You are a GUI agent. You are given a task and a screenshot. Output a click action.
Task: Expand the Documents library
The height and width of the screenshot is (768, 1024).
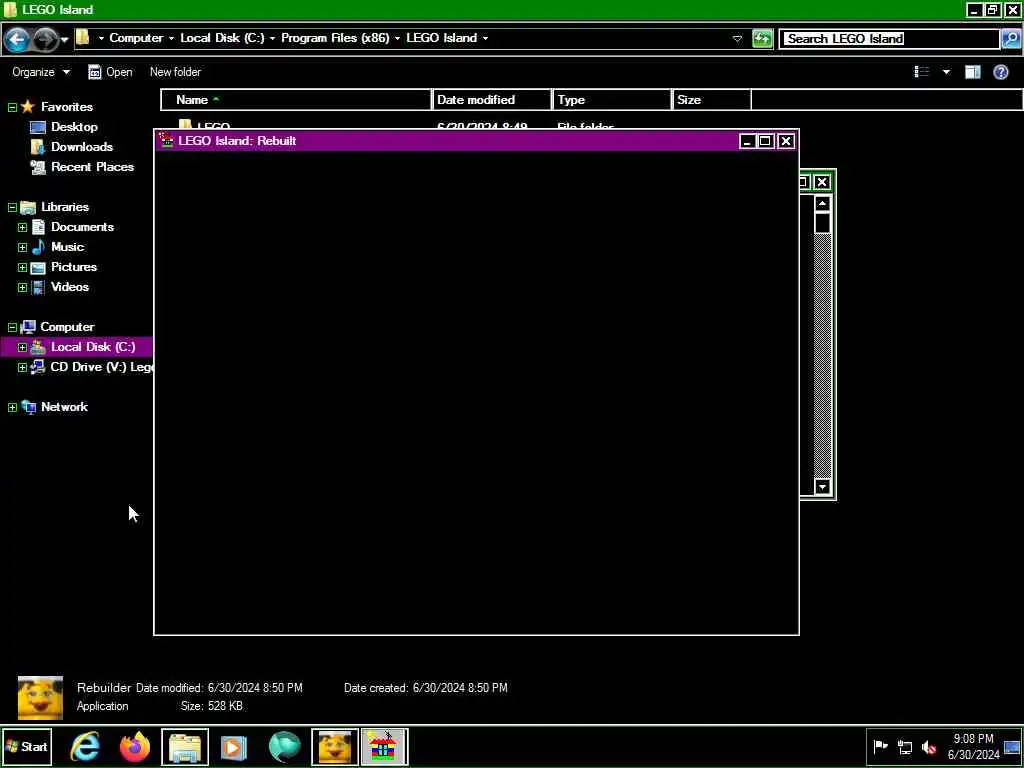pos(22,227)
